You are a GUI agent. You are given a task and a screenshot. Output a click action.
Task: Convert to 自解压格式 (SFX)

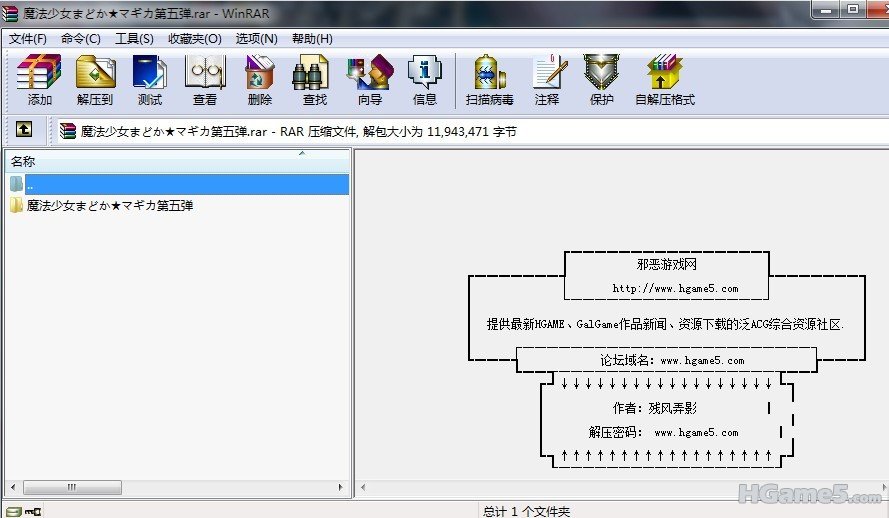pos(664,79)
